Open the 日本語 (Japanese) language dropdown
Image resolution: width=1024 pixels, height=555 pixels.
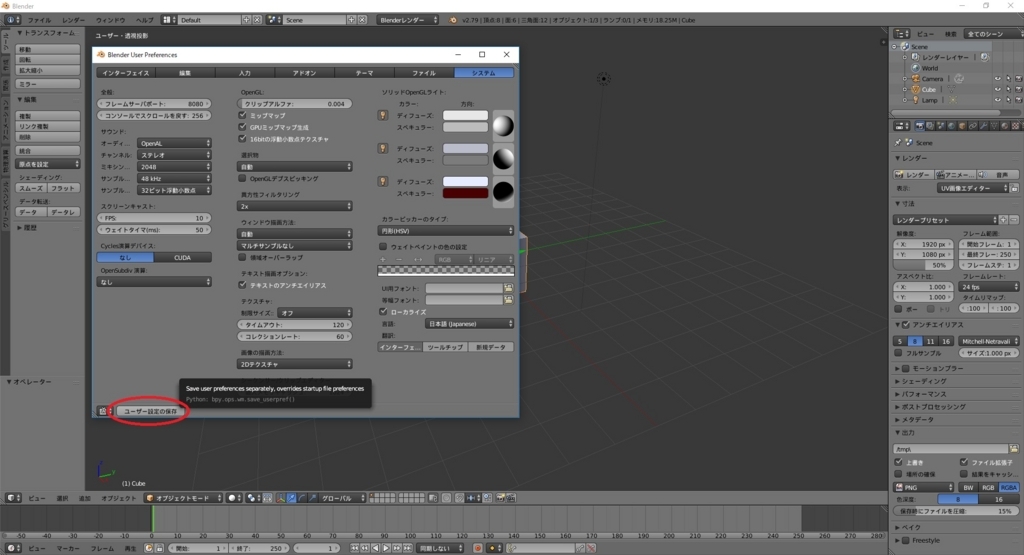[469, 324]
